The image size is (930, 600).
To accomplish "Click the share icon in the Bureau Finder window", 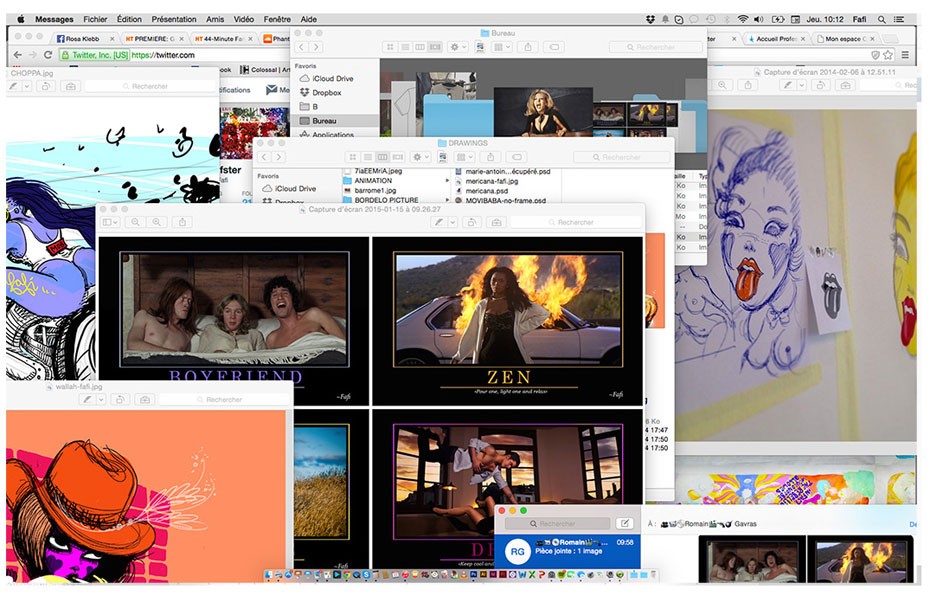I will (528, 47).
